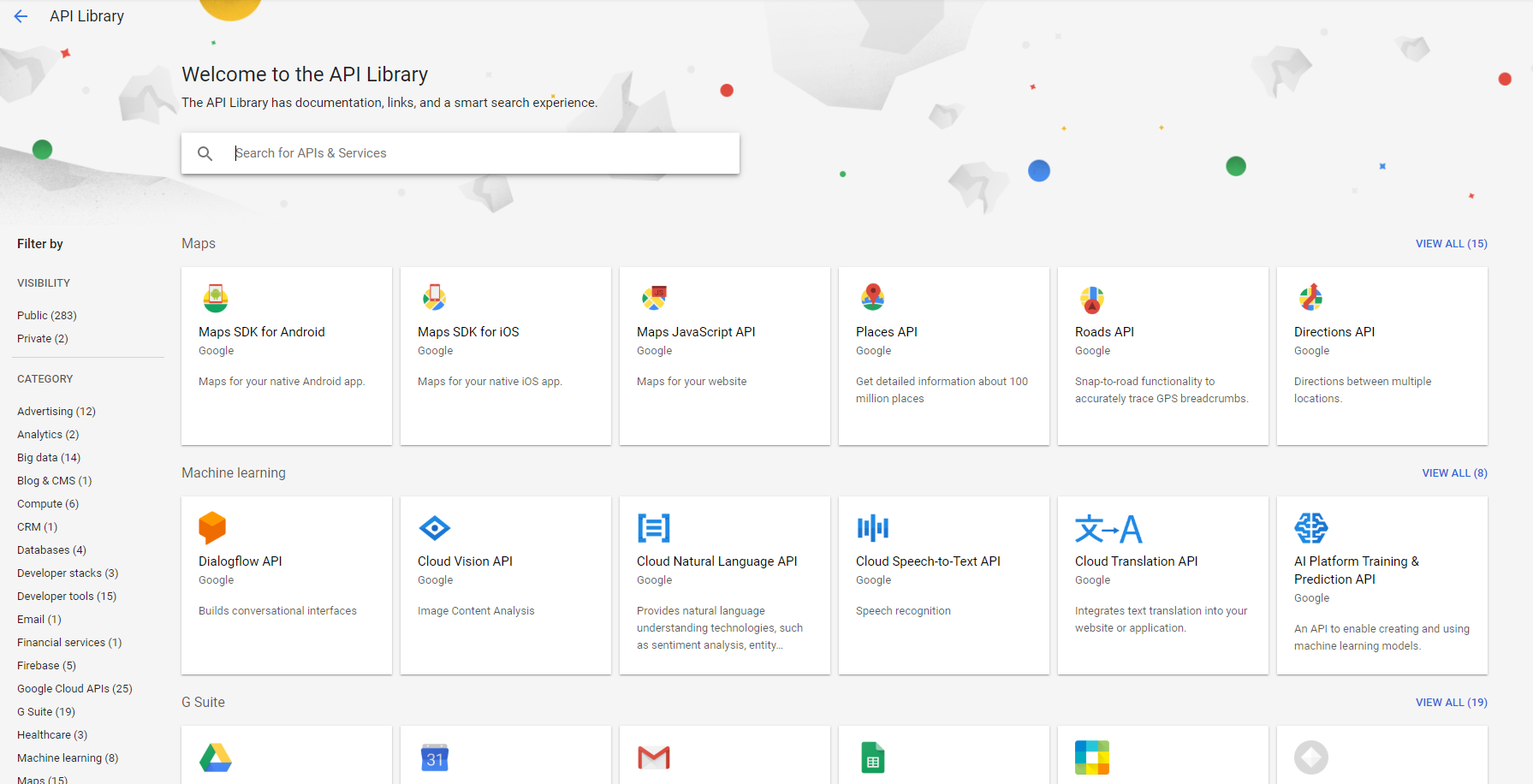The height and width of the screenshot is (784, 1533).
Task: Open the Google Calendar icon card
Action: [435, 757]
